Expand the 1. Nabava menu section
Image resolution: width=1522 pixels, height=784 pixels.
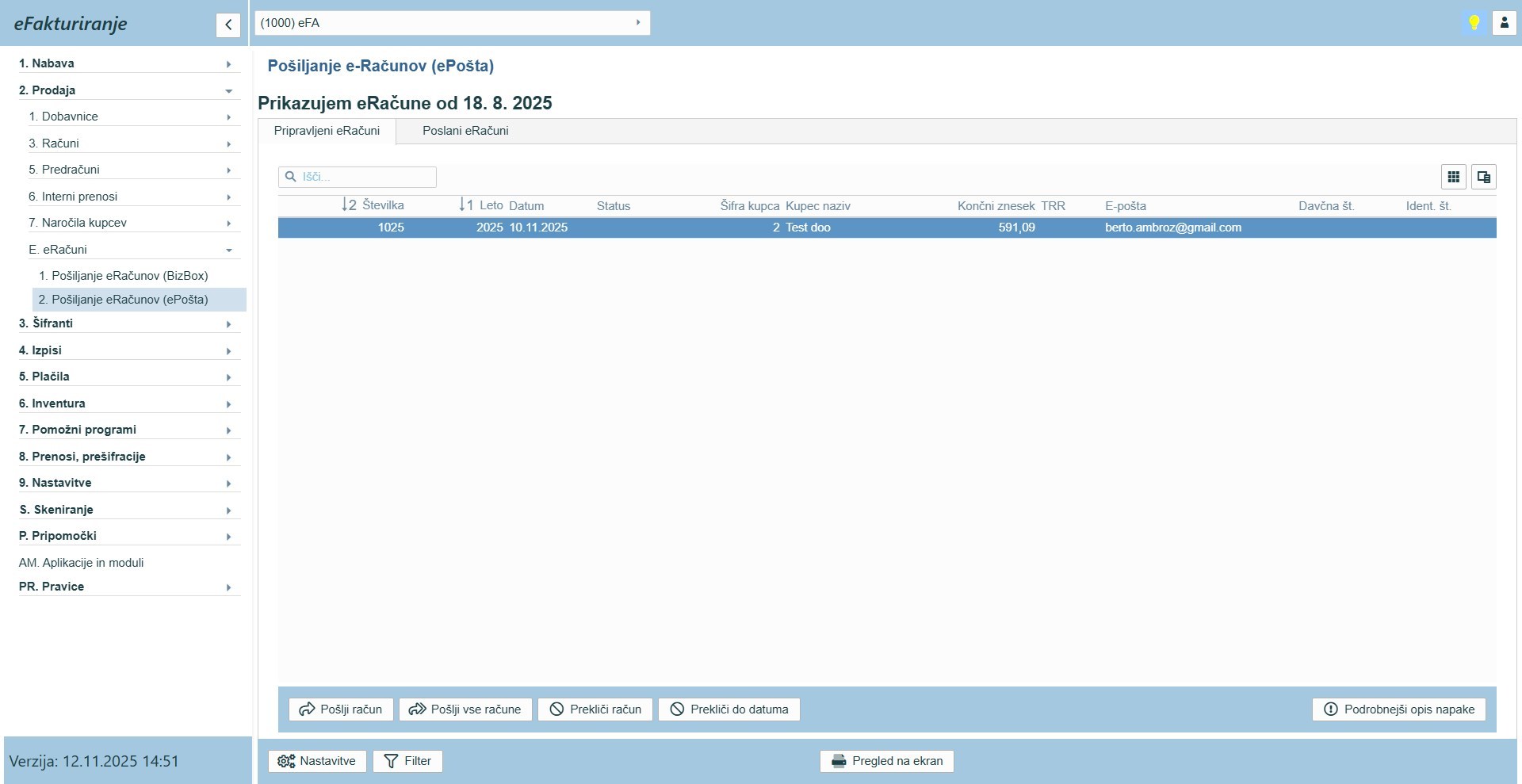[127, 63]
